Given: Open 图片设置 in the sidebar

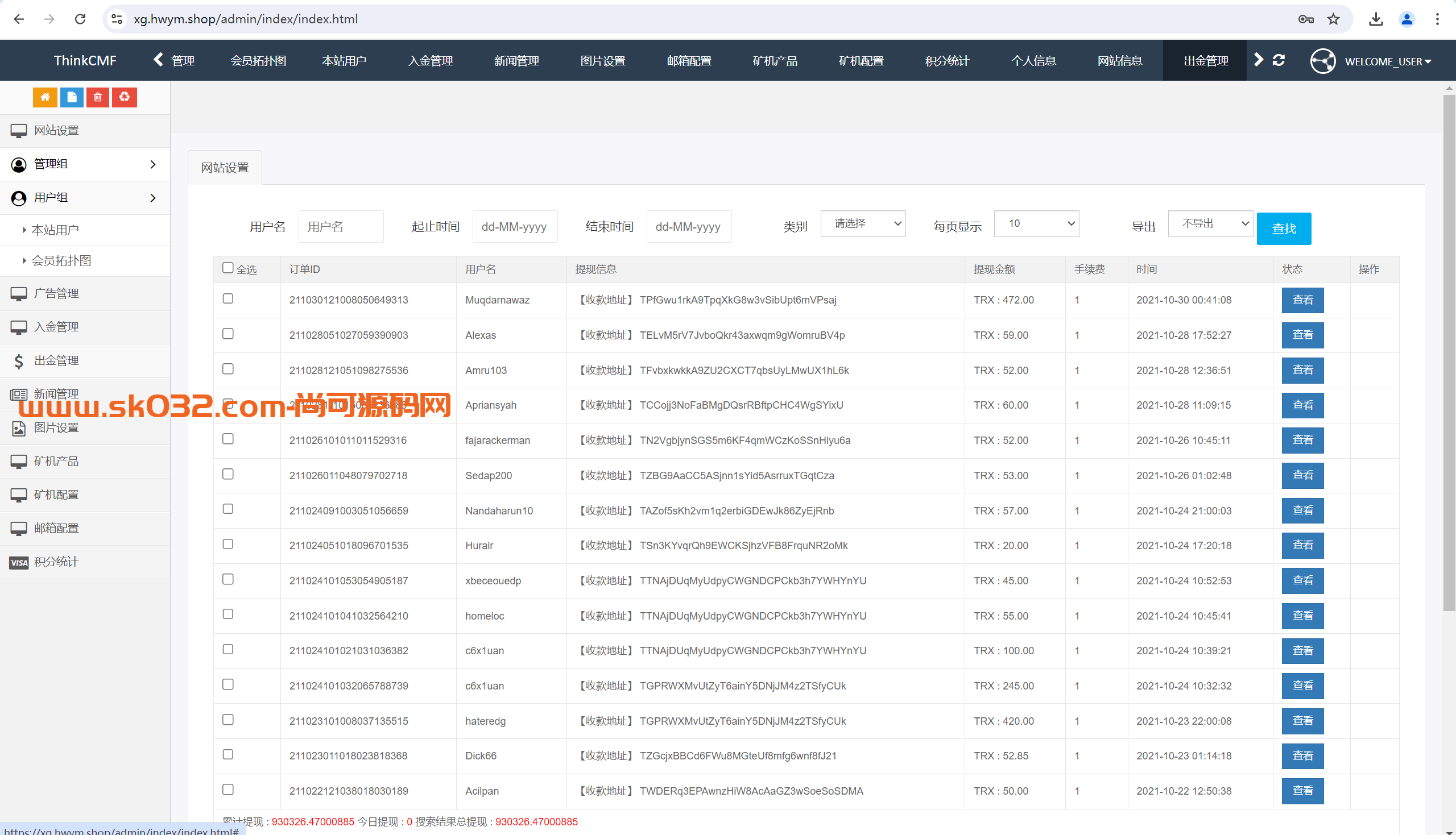Looking at the screenshot, I should [85, 428].
